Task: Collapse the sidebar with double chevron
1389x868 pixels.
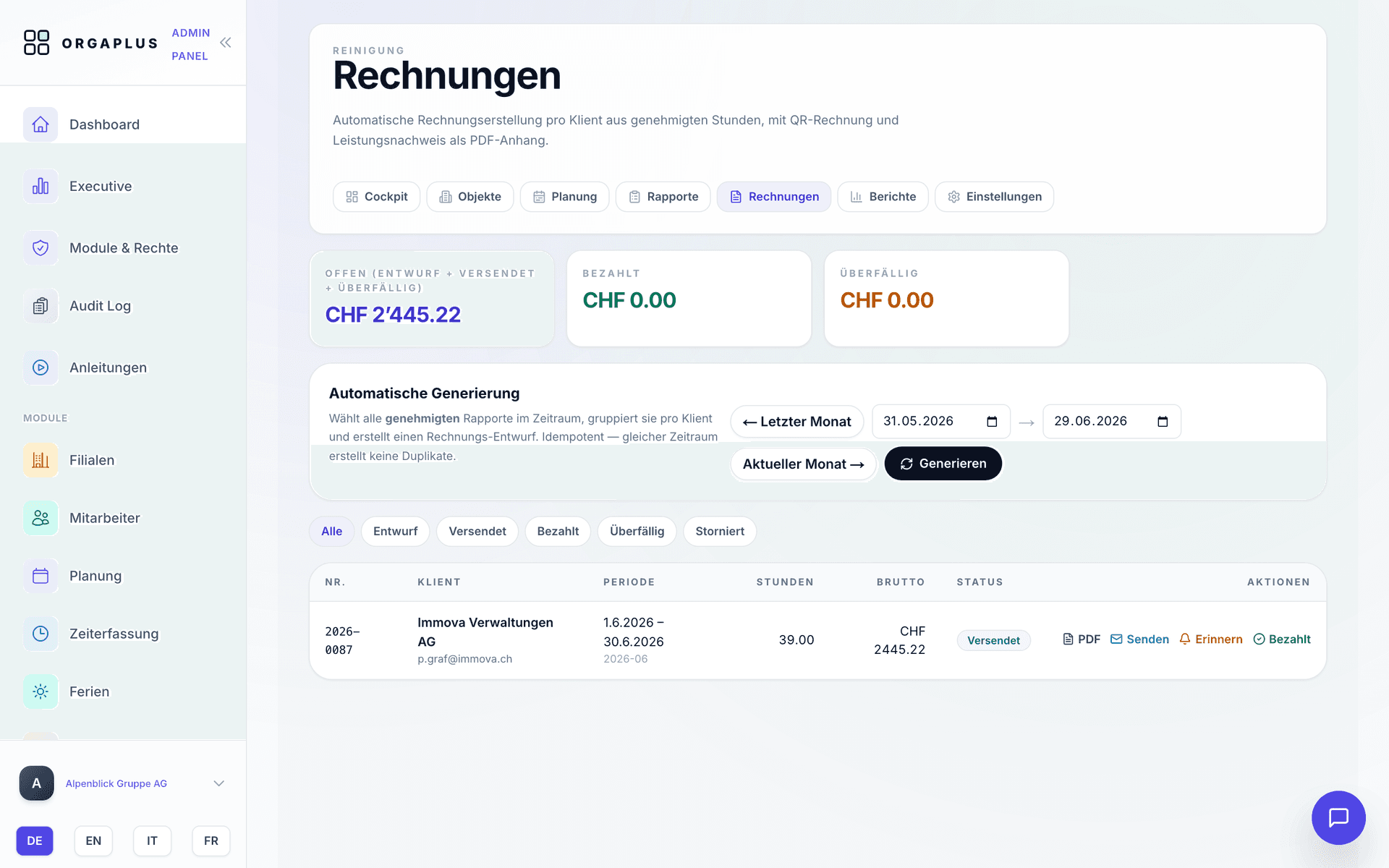Action: click(x=226, y=43)
